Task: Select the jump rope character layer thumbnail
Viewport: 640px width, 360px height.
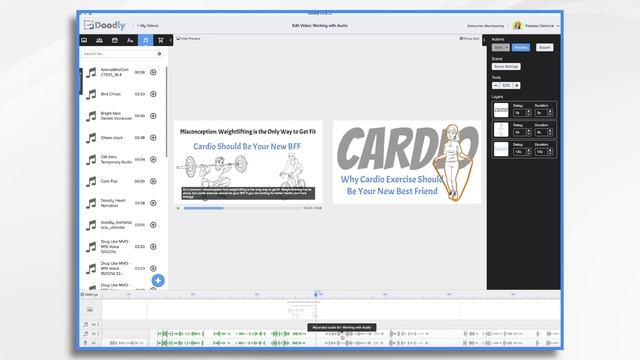Action: click(x=501, y=129)
